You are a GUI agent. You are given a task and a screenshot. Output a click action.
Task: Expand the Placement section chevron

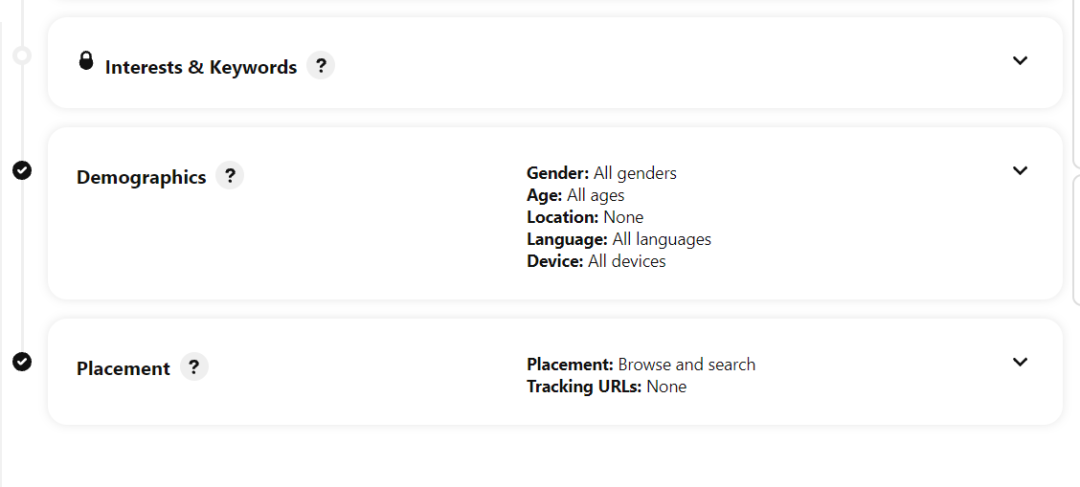(1020, 362)
